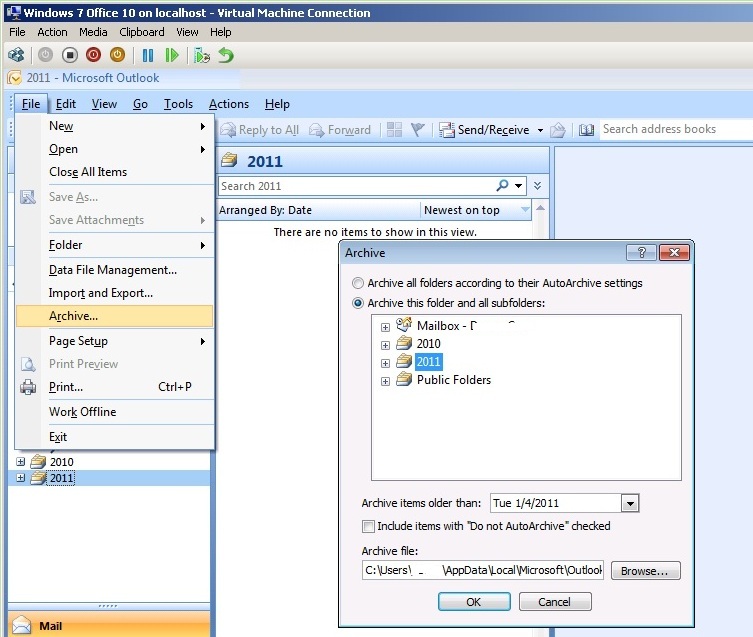Open the Edit menu in Outlook
Screen dimensions: 753x637
coord(66,104)
